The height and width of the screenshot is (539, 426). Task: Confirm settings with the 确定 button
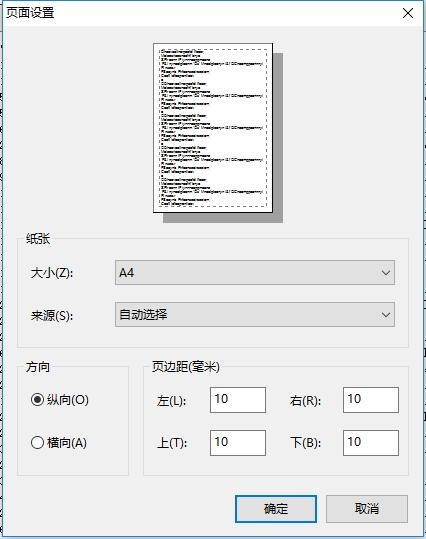(x=276, y=509)
